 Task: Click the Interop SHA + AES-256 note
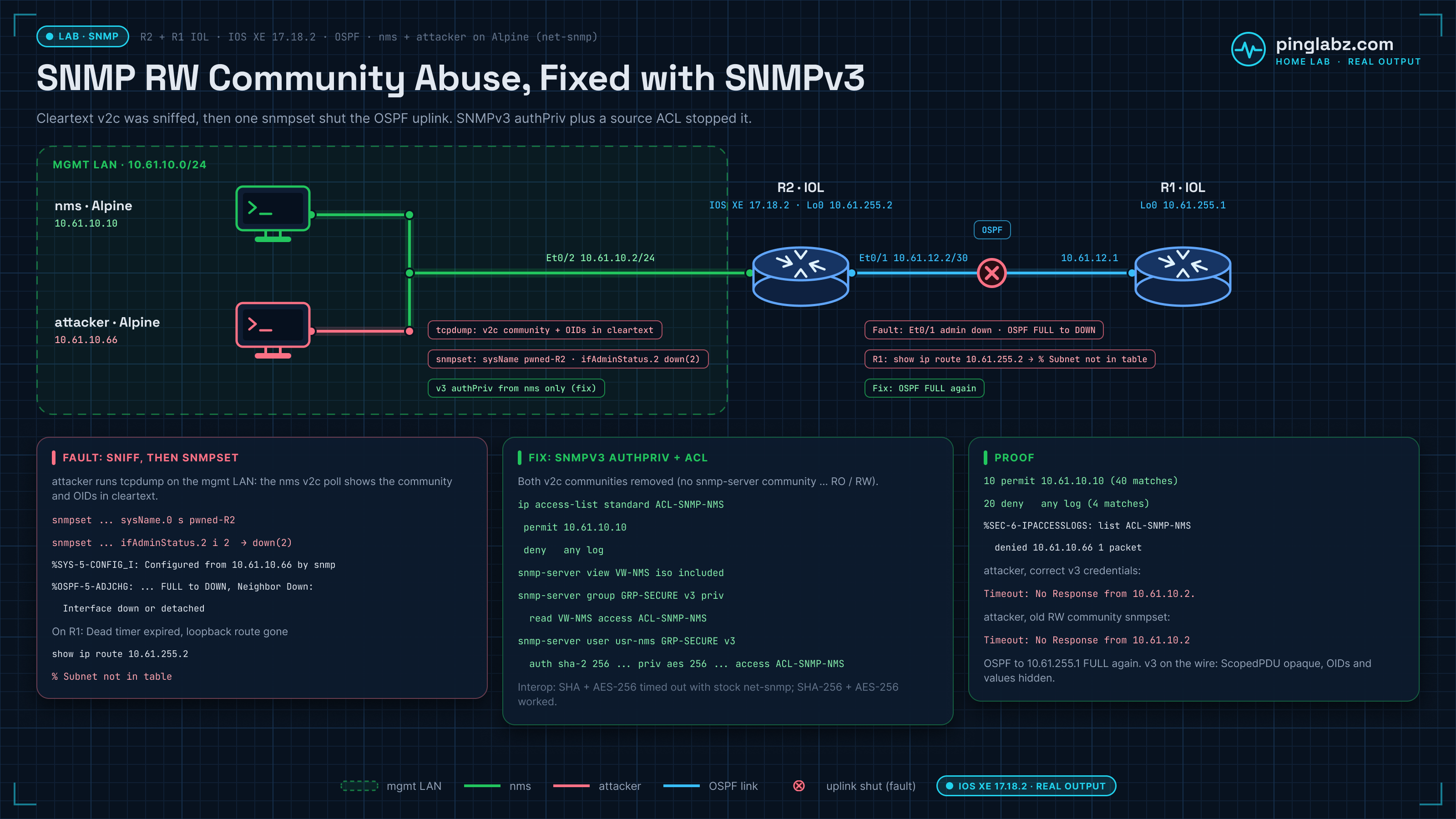point(708,694)
